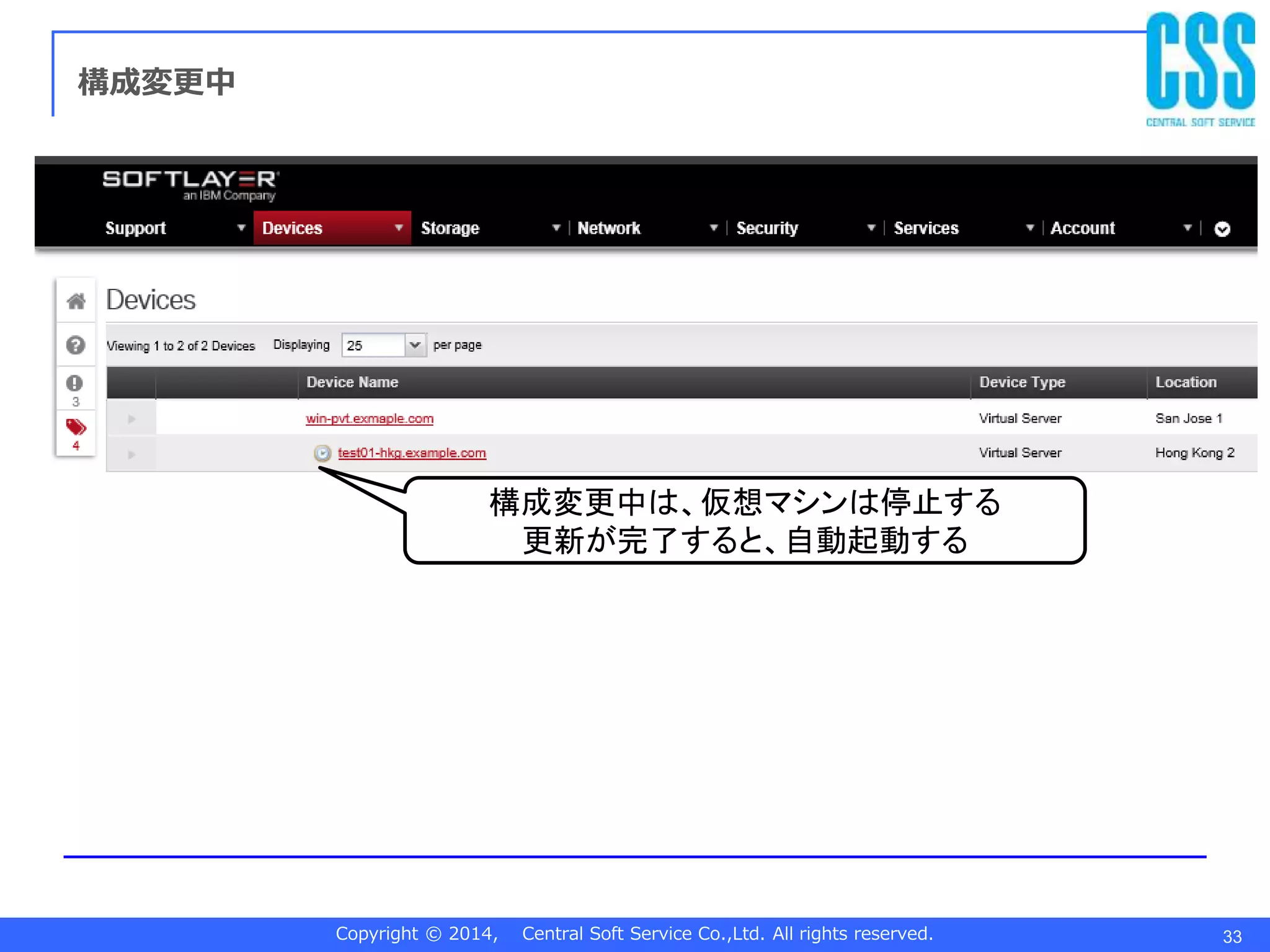The width and height of the screenshot is (1270, 952).
Task: Click the Hong Kong 2 location cell
Action: [x=1195, y=453]
